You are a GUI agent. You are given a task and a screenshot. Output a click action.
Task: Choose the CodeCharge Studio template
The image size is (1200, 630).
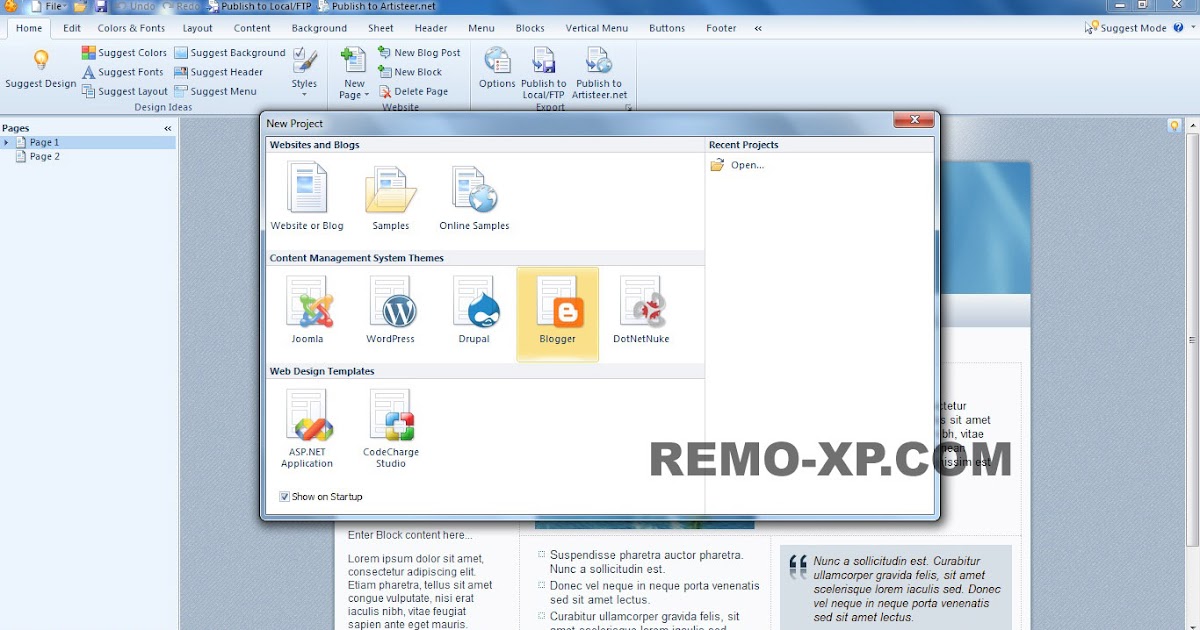pos(391,428)
